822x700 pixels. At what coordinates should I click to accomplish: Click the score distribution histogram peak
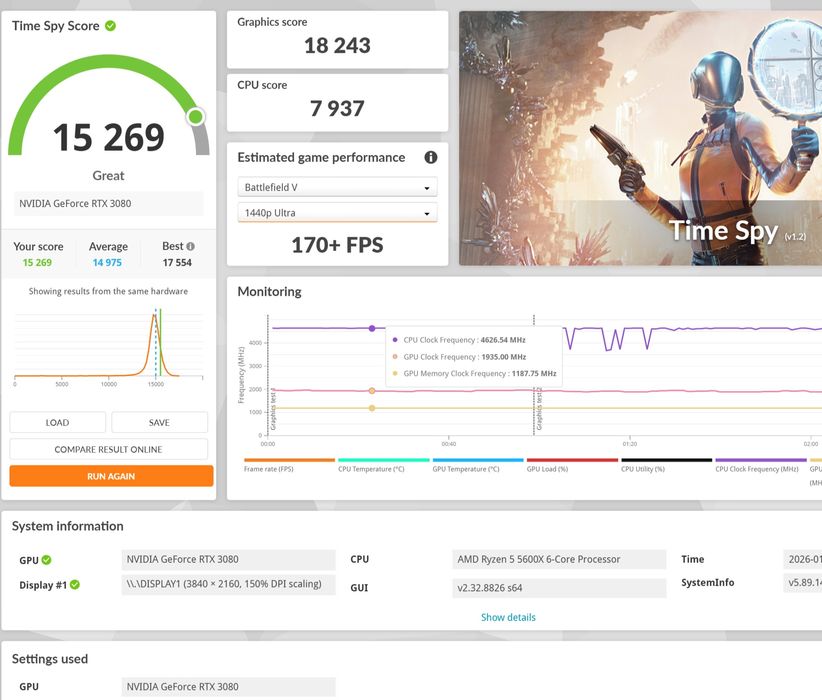click(155, 316)
